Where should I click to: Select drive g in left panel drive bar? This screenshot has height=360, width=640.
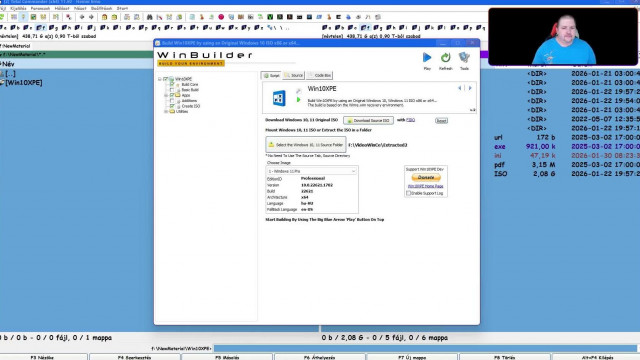(x=53, y=28)
